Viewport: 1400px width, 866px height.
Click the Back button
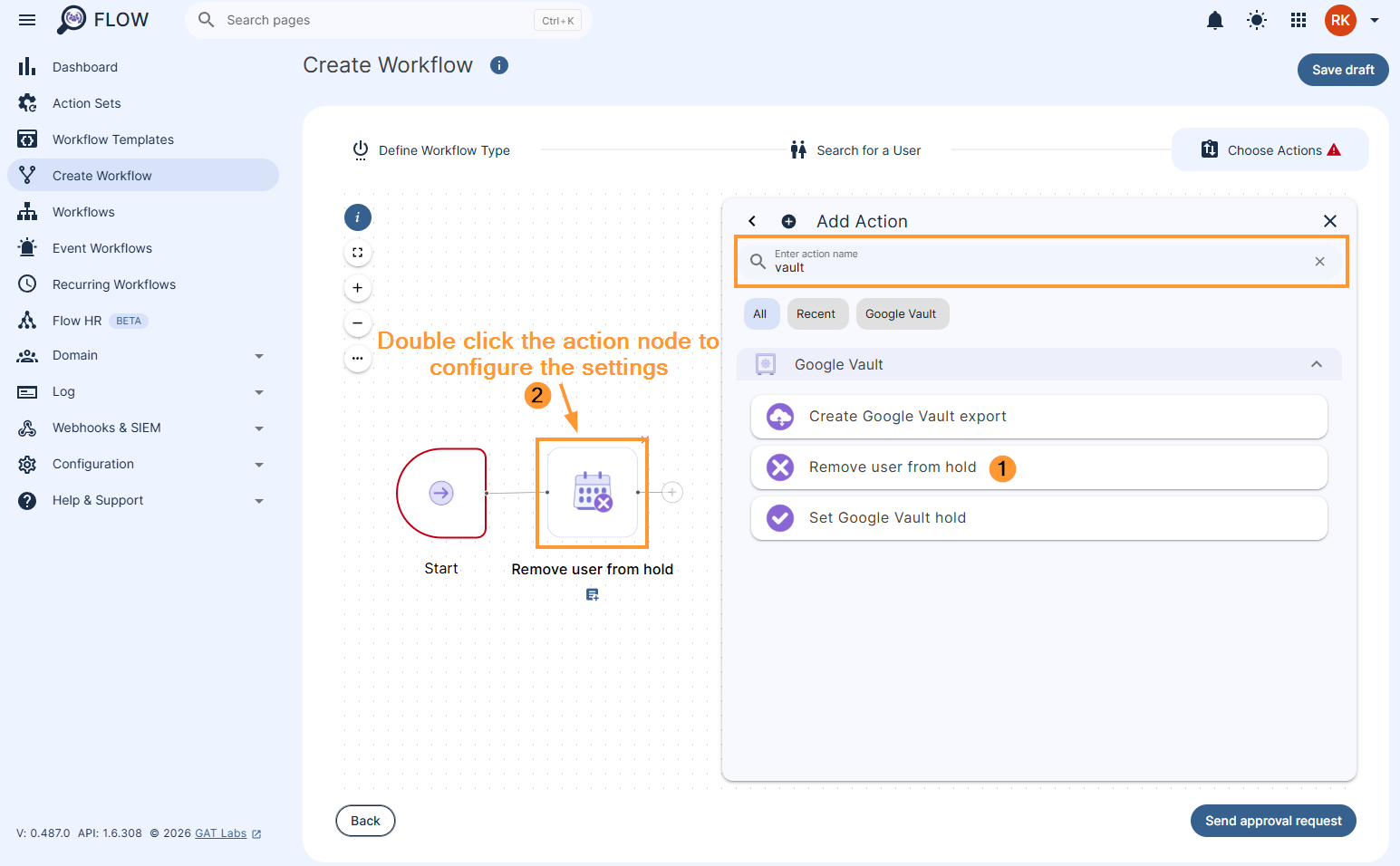pos(365,821)
